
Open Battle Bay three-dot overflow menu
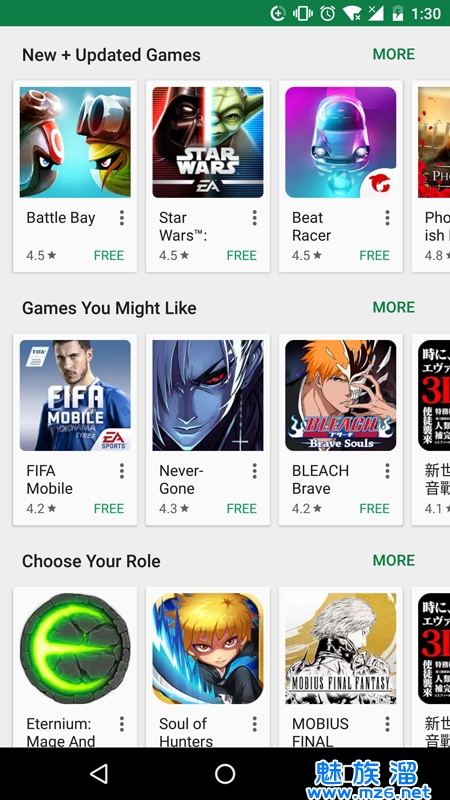point(121,218)
